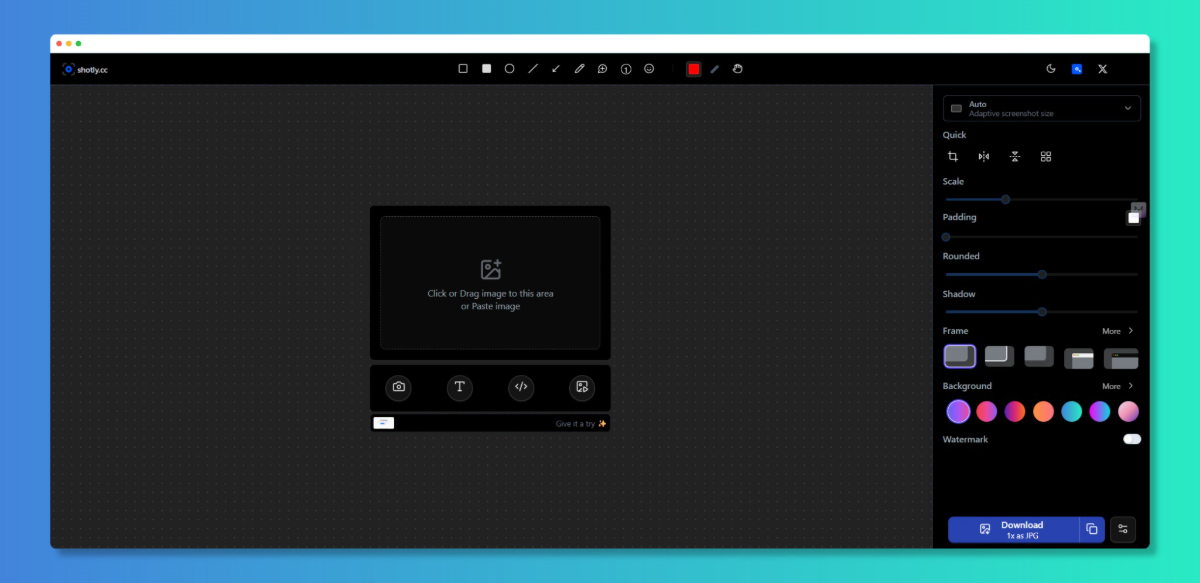Screen dimensions: 1200x583
Task: Switch theme with the moon icon
Action: click(1051, 69)
